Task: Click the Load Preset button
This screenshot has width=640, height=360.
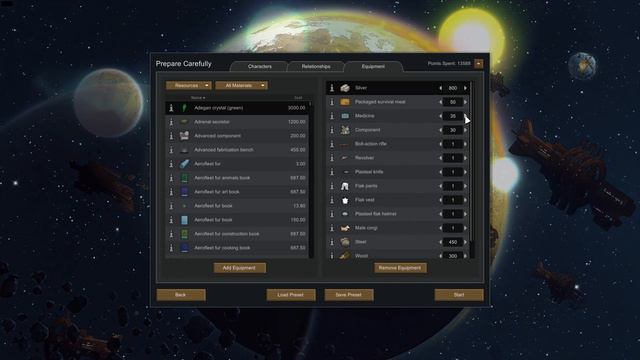Action: click(291, 295)
